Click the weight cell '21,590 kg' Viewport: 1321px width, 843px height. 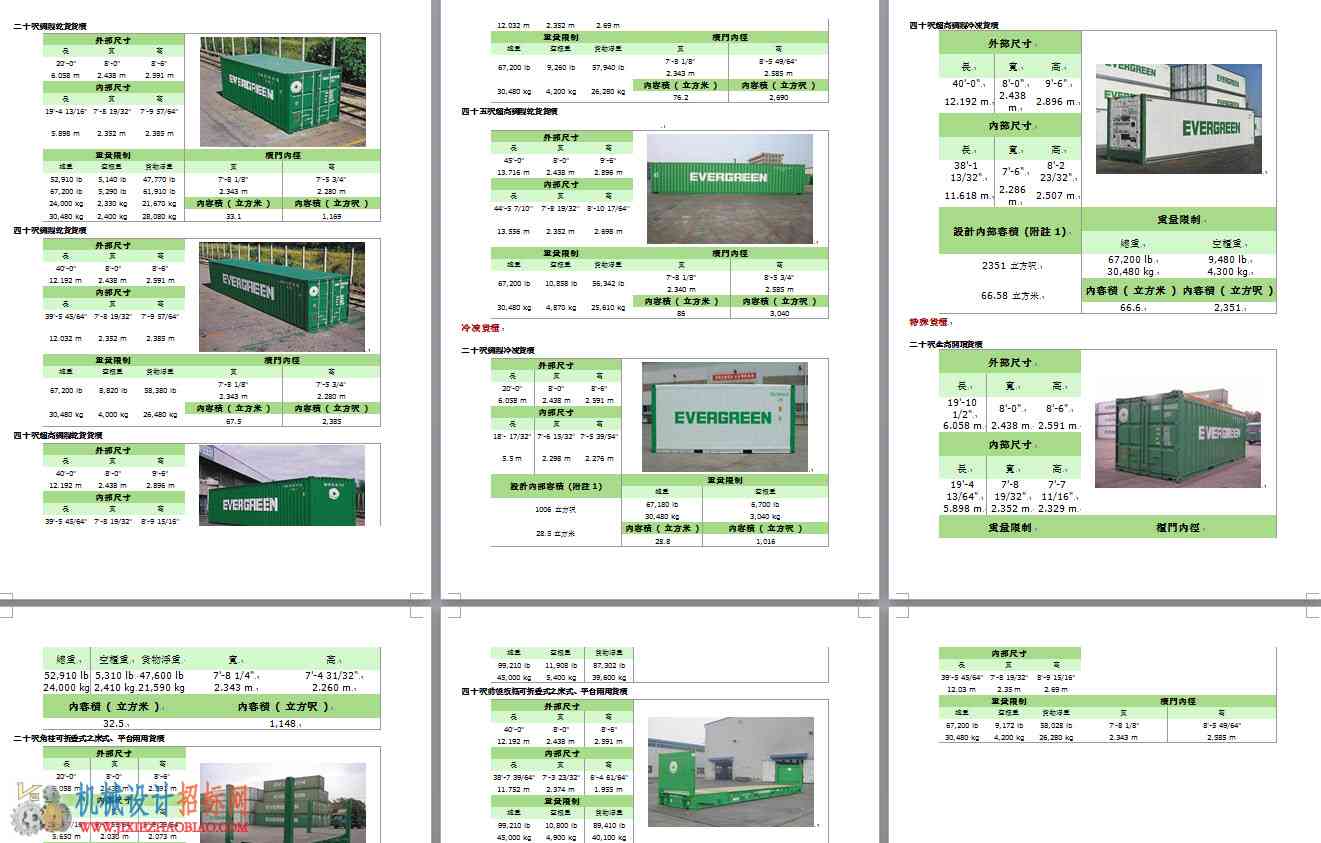point(161,688)
